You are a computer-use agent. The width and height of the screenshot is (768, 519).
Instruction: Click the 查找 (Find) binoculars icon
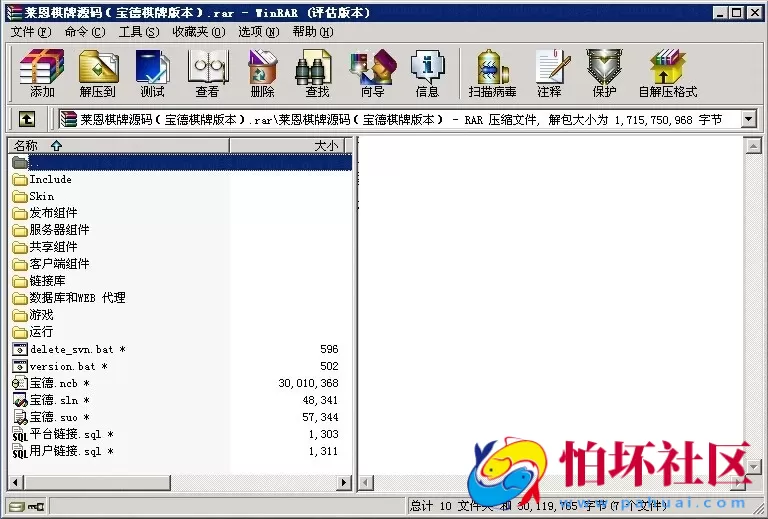click(317, 73)
